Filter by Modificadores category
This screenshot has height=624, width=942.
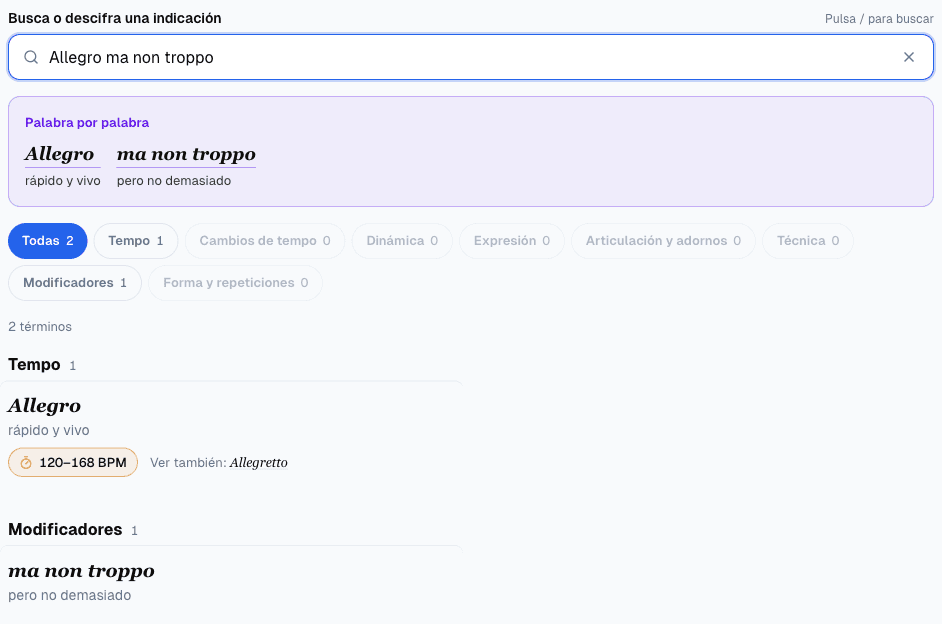(75, 283)
